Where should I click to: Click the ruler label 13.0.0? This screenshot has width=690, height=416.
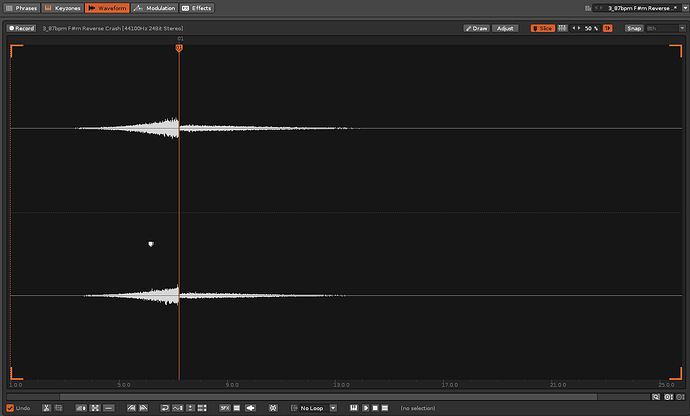[341, 385]
